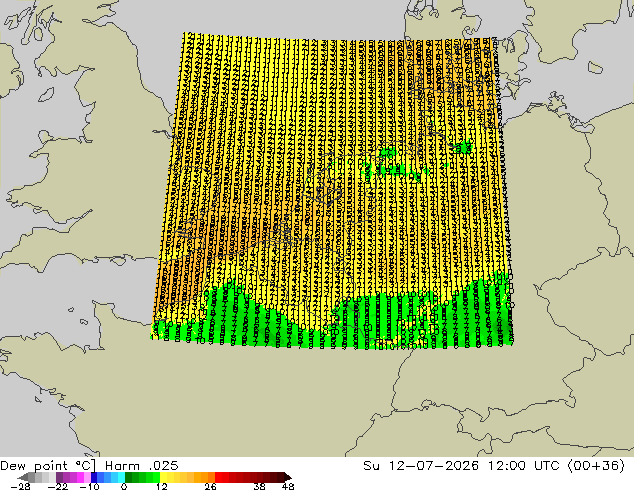
Task: Select the -28 label on the legend
Action: click(x=20, y=486)
